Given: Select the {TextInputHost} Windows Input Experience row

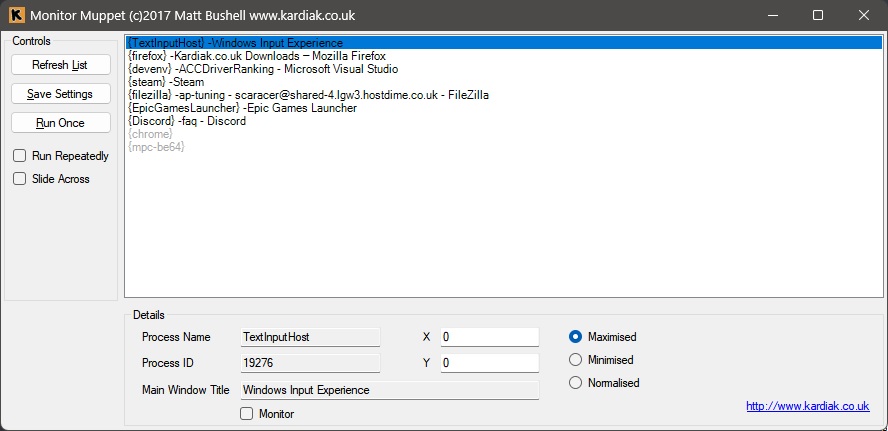Looking at the screenshot, I should [504, 43].
